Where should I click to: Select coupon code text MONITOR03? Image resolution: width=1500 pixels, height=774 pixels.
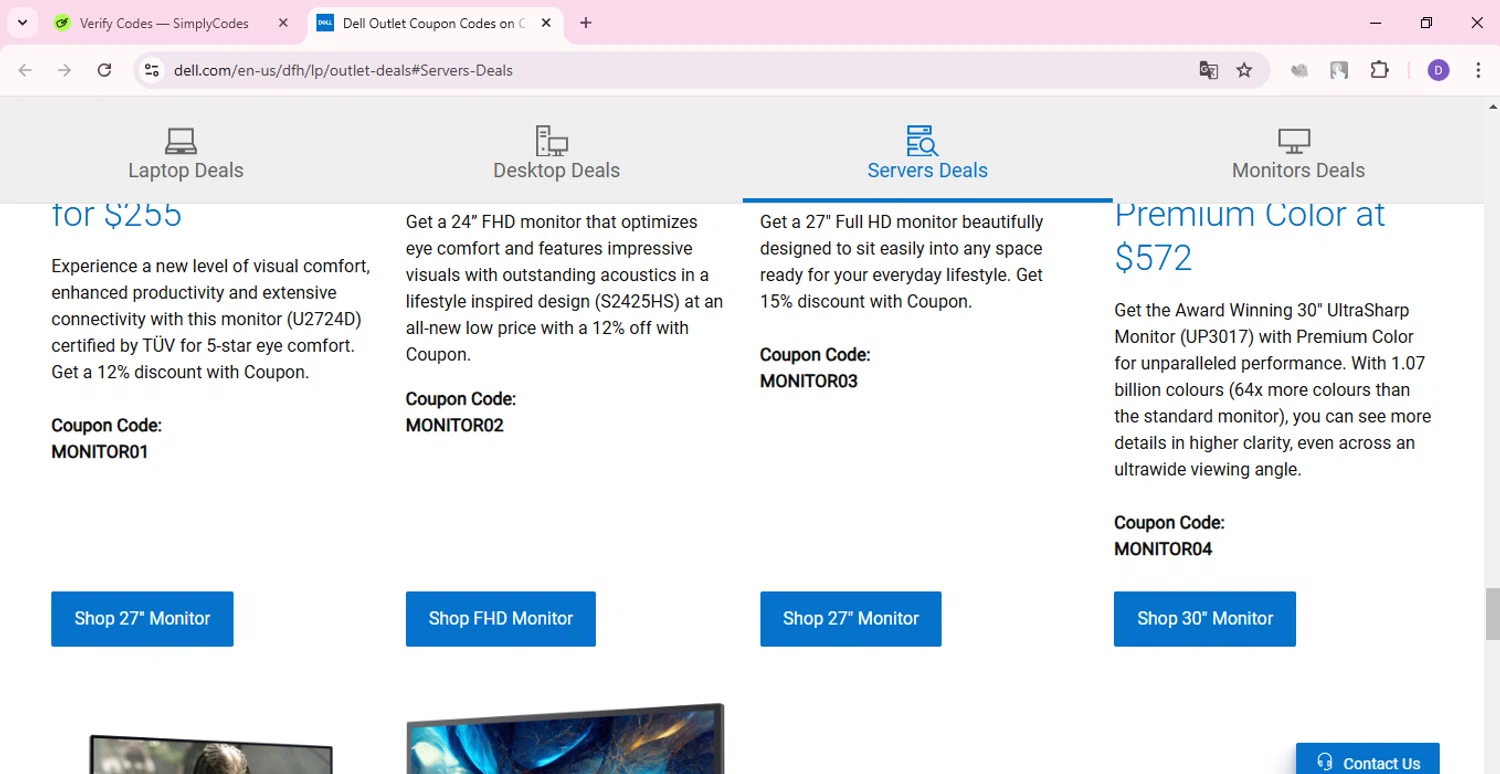pos(809,381)
